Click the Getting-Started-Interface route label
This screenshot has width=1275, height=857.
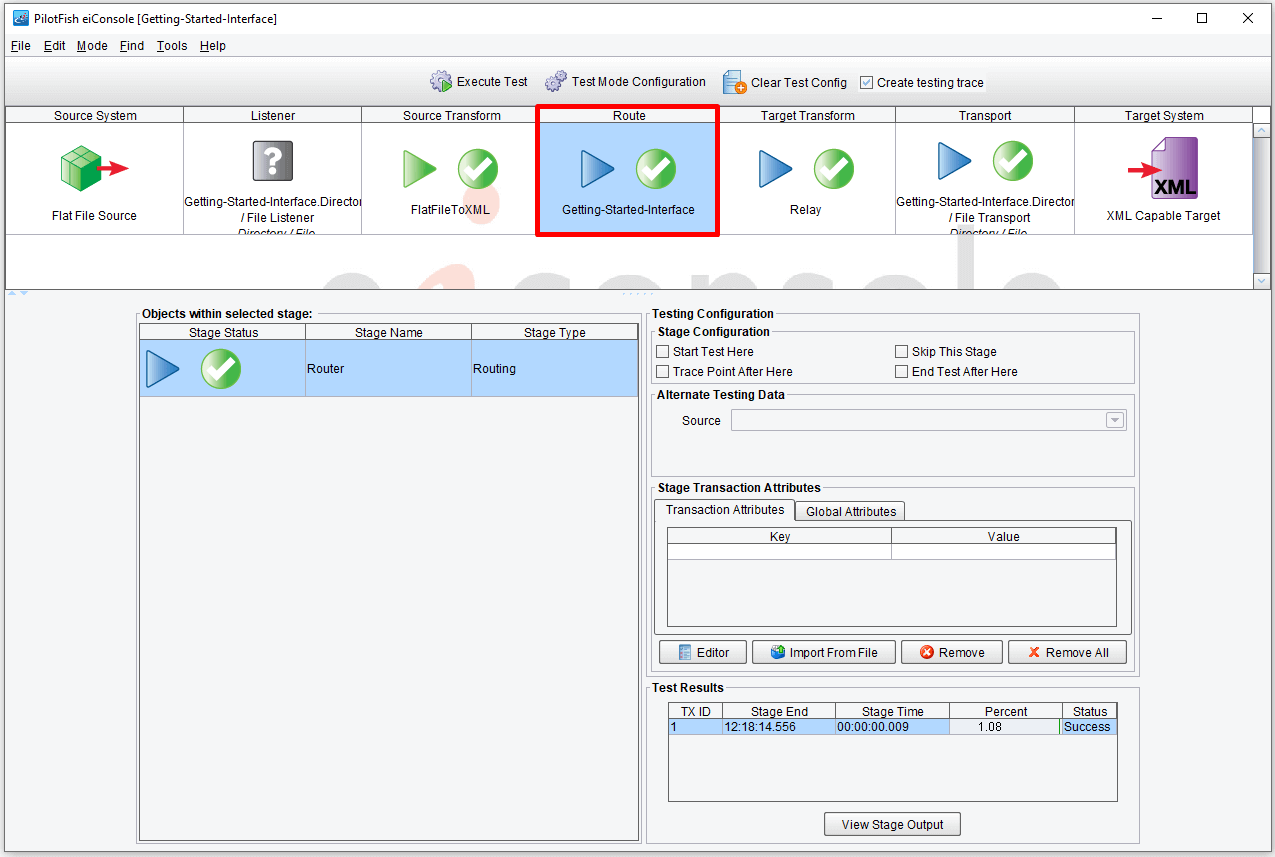[628, 210]
